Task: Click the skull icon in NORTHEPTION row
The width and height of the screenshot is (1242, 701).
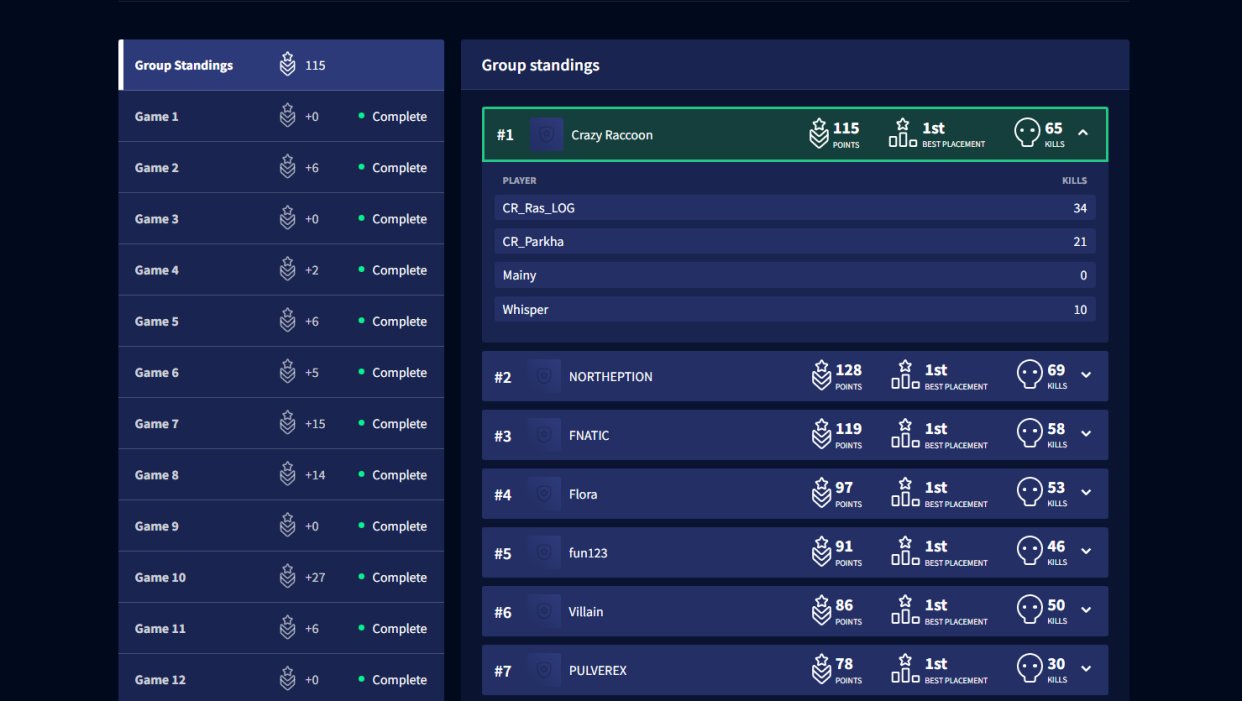Action: click(1030, 375)
